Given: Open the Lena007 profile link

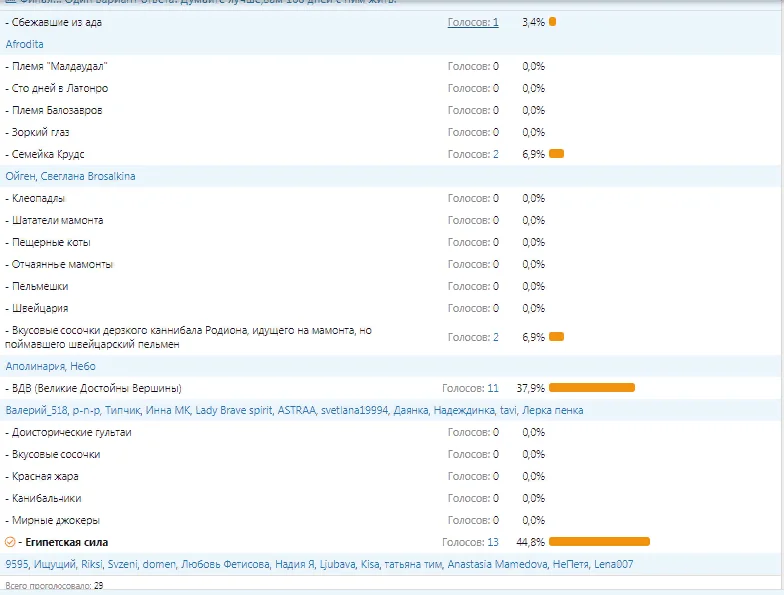Looking at the screenshot, I should tap(613, 565).
